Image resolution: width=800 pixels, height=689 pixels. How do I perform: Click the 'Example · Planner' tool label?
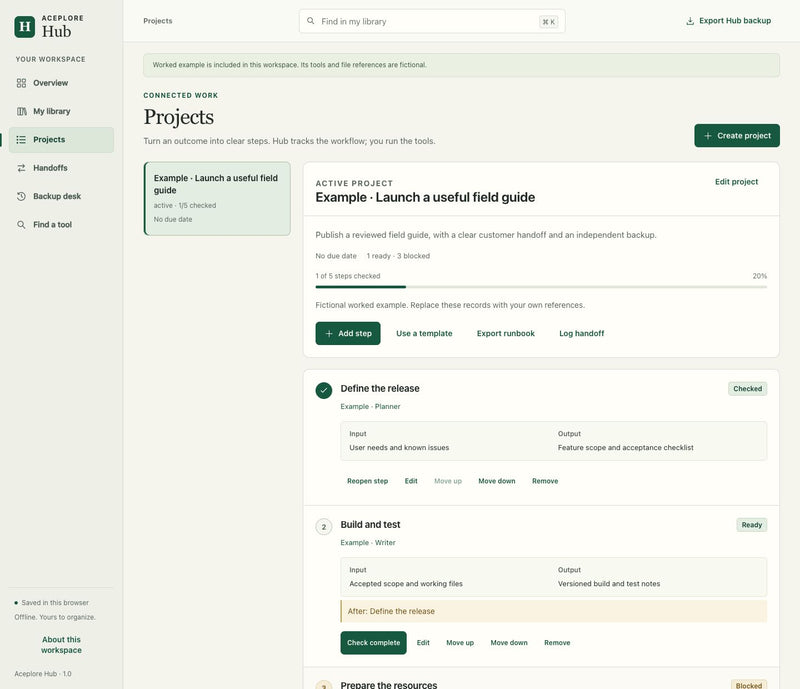coord(370,406)
